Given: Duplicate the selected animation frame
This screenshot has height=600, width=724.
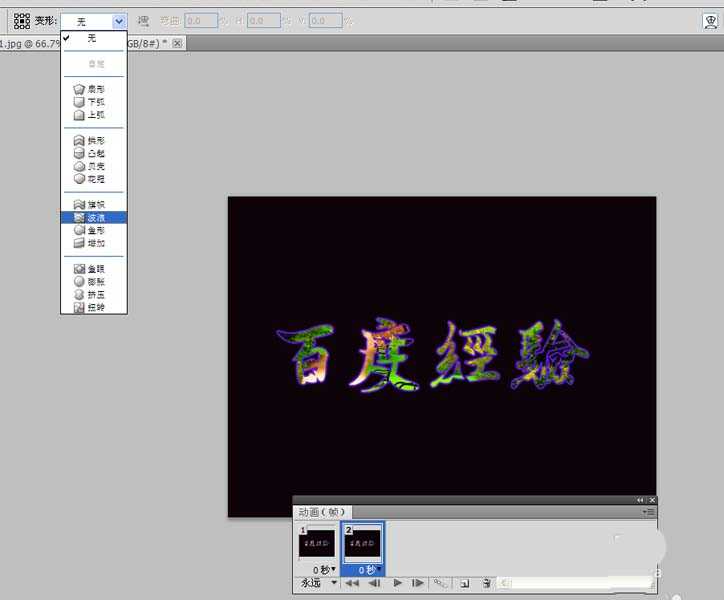Looking at the screenshot, I should click(x=465, y=582).
